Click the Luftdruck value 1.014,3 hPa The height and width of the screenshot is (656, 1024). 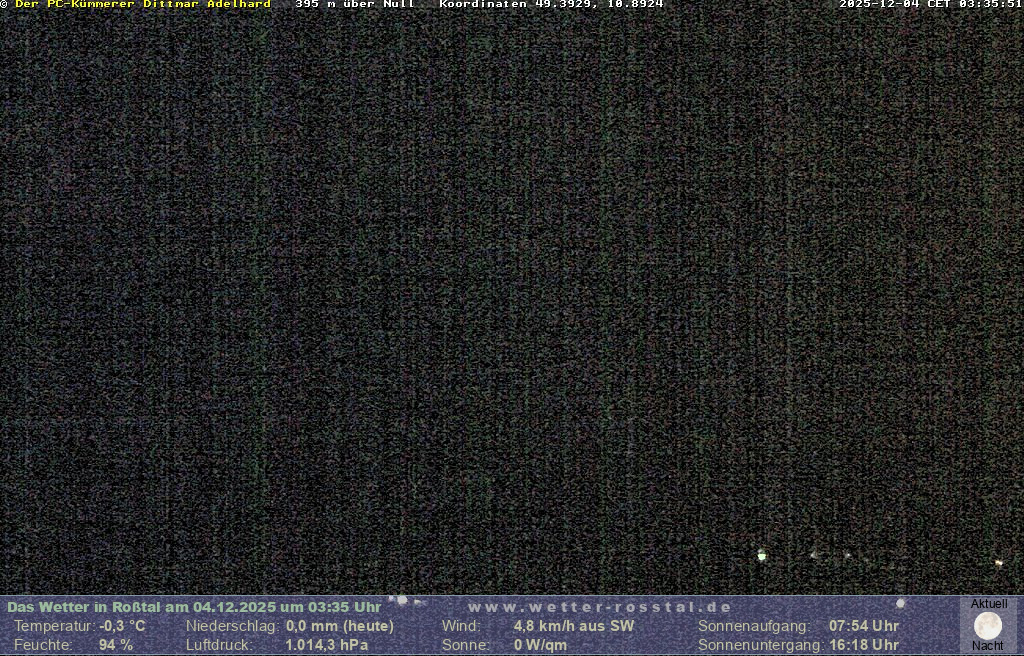click(327, 645)
